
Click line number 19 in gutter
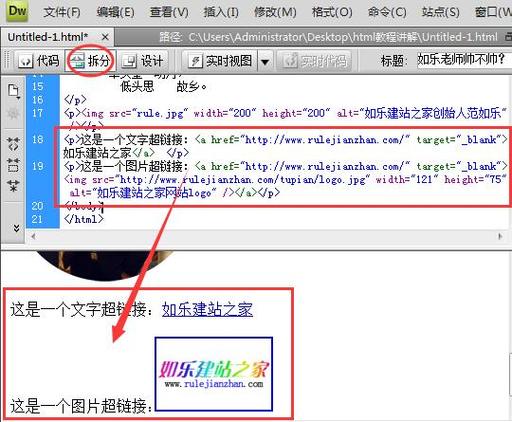click(x=38, y=166)
